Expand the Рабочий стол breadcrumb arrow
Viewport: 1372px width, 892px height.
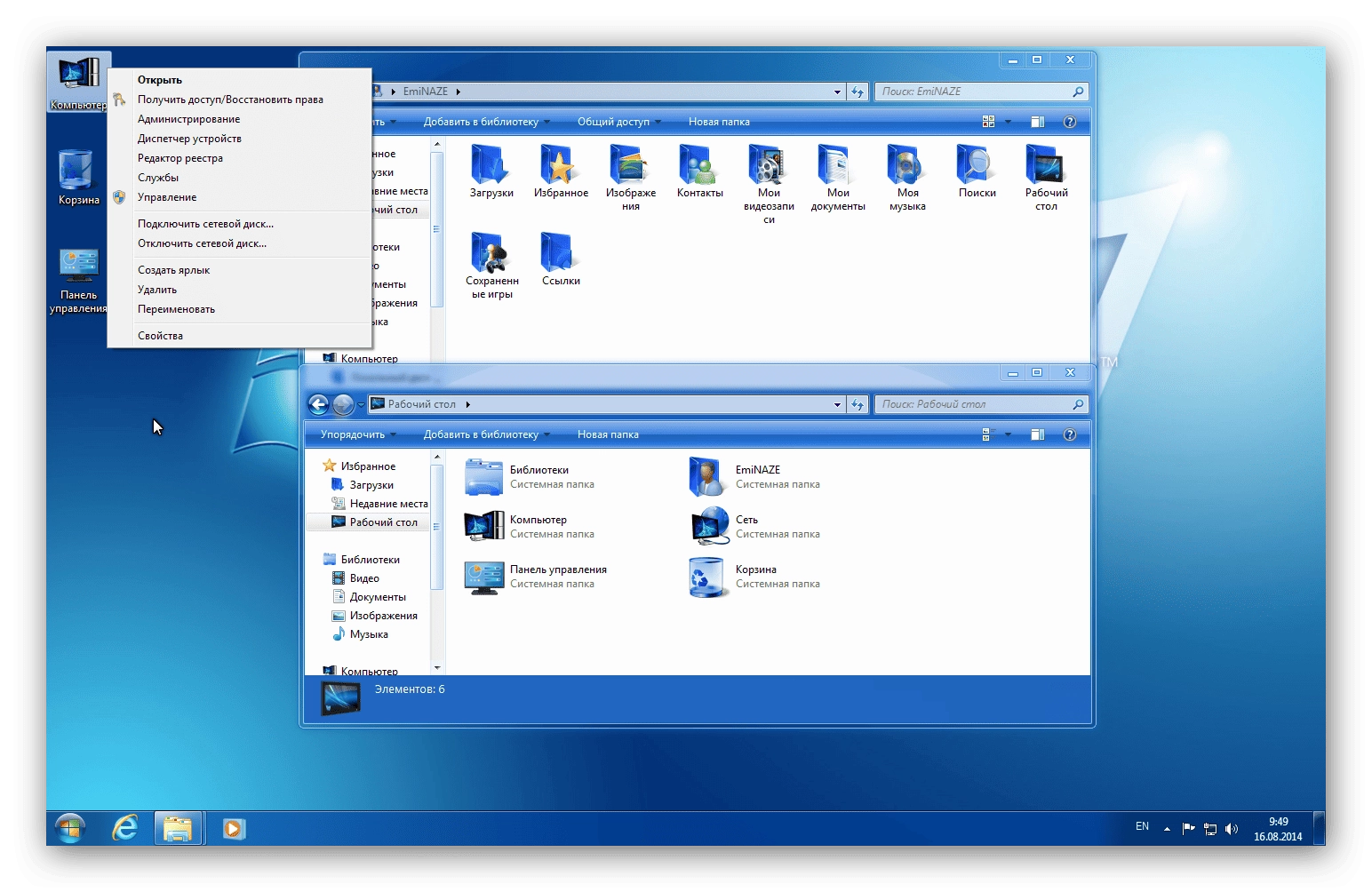[x=468, y=404]
